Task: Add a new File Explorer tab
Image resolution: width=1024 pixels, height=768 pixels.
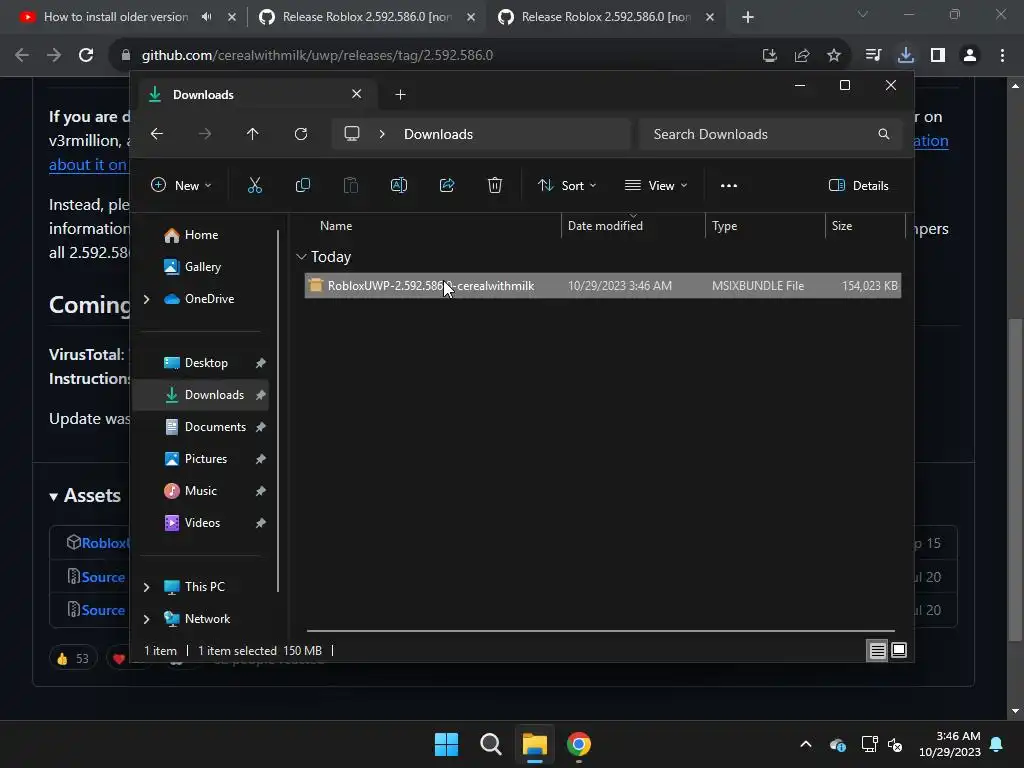Action: (x=400, y=95)
